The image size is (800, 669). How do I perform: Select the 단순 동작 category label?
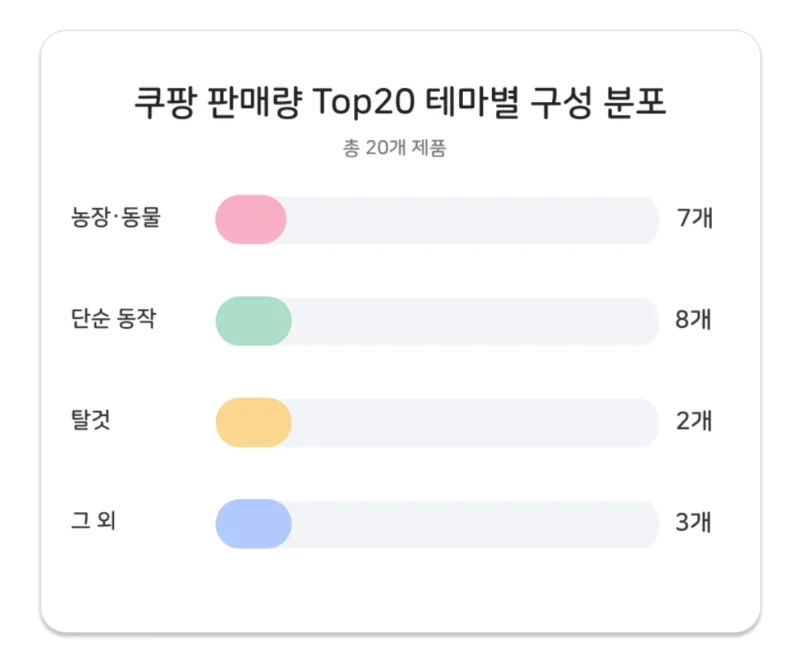point(113,319)
